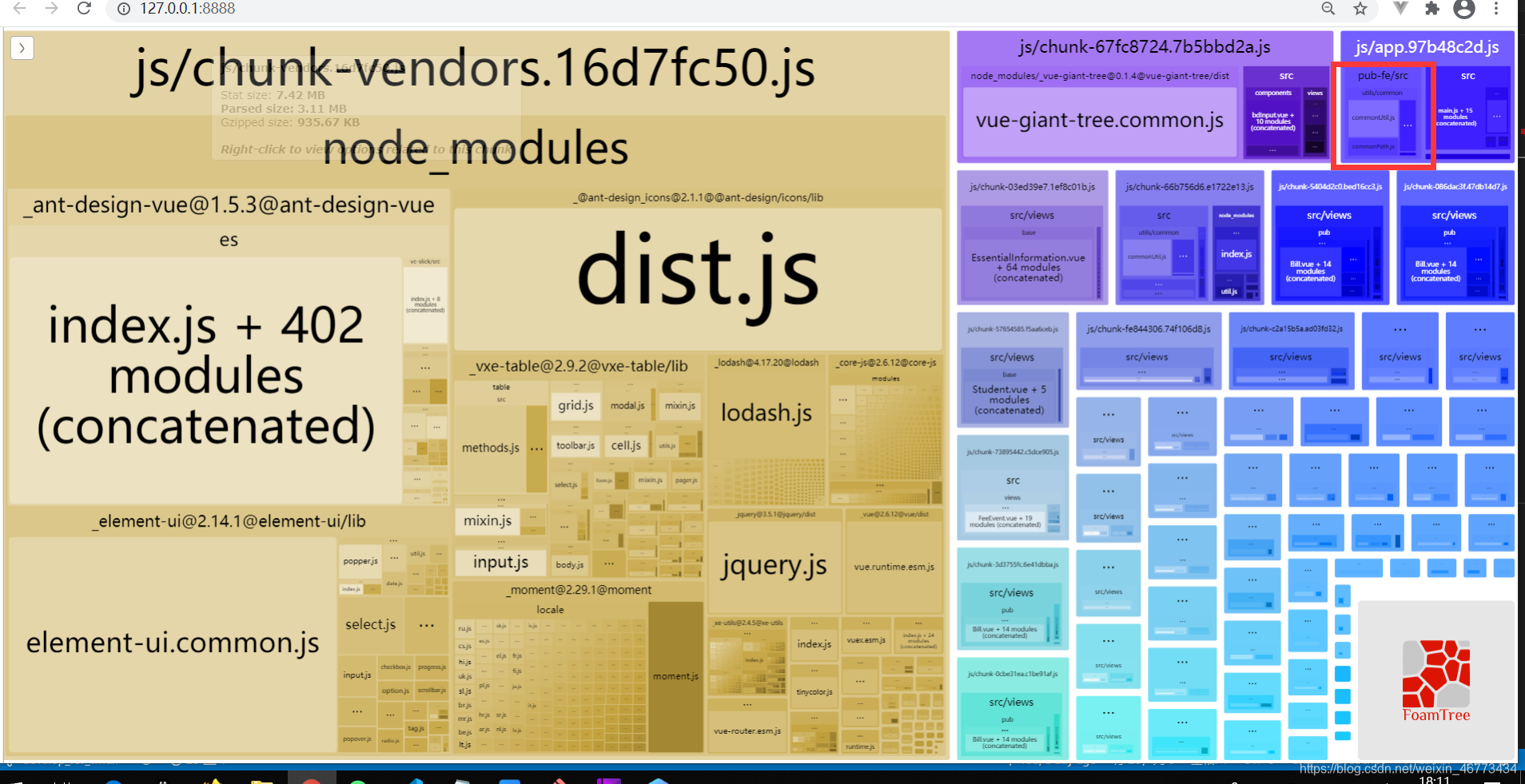This screenshot has width=1525, height=784.
Task: Open the zoom magnifier icon in the address bar
Action: coord(1328,9)
